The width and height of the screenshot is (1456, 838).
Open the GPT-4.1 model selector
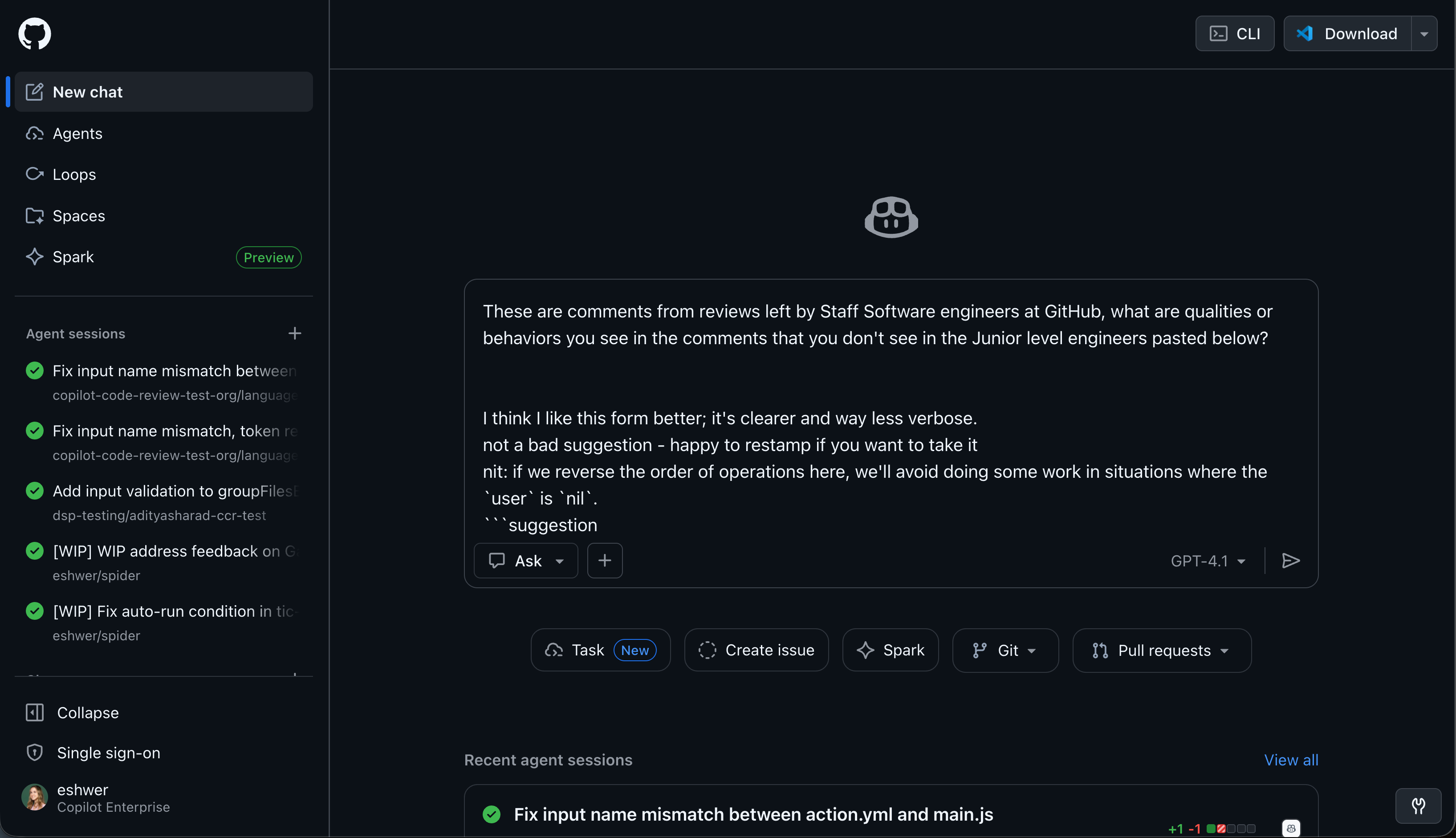point(1208,561)
